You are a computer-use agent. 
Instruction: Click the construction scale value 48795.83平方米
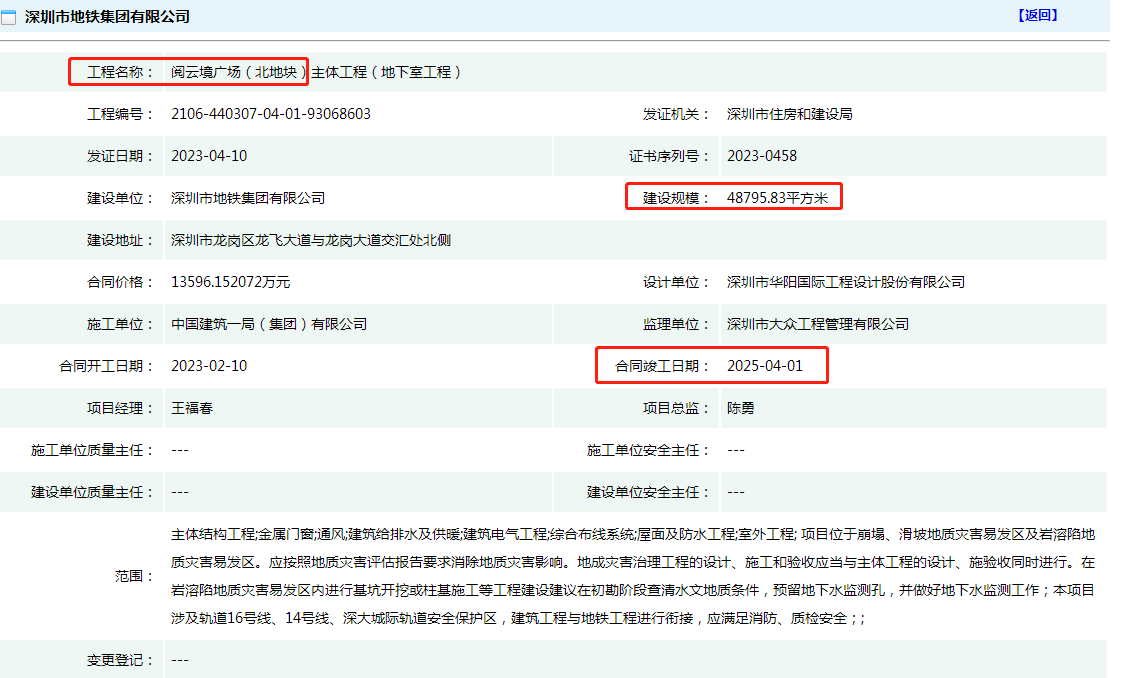pos(778,198)
